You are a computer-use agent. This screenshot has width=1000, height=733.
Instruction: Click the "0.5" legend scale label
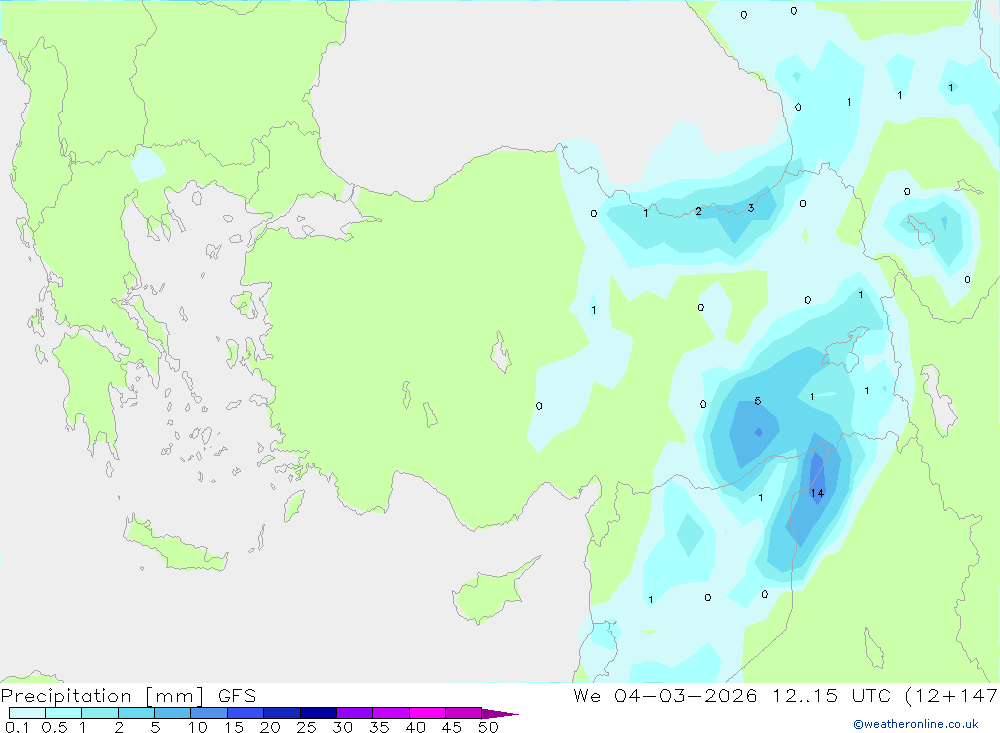coord(54,727)
